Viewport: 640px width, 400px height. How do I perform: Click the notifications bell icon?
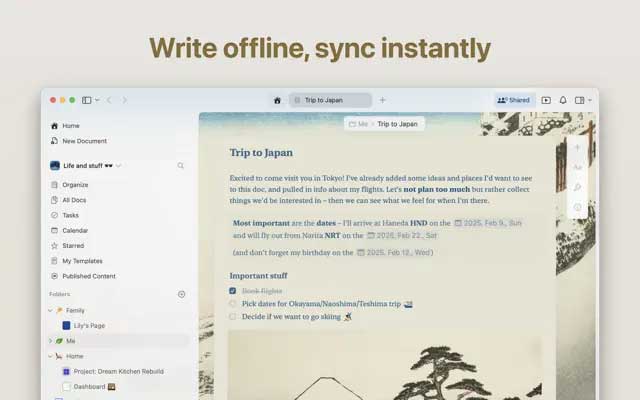click(563, 100)
